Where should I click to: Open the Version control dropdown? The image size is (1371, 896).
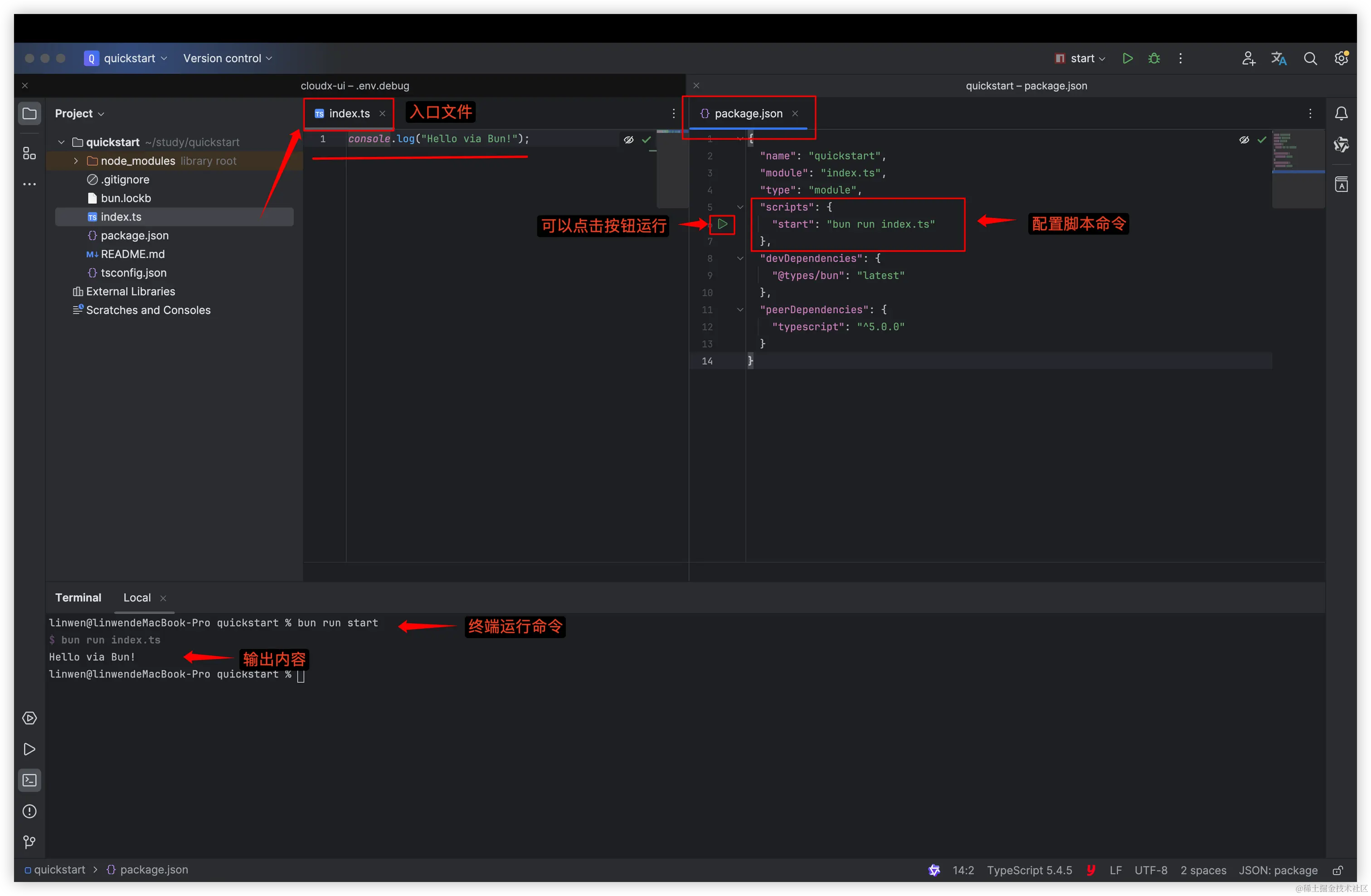pyautogui.click(x=228, y=58)
